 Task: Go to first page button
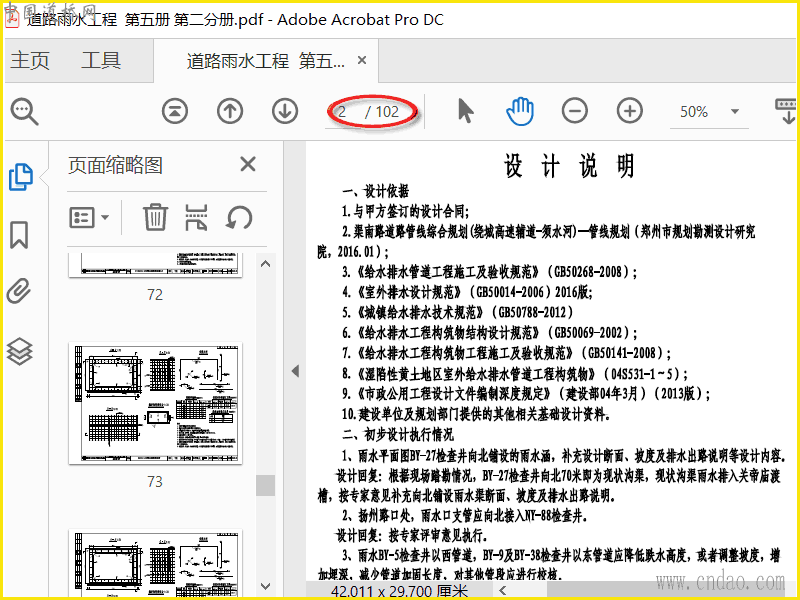[x=175, y=111]
